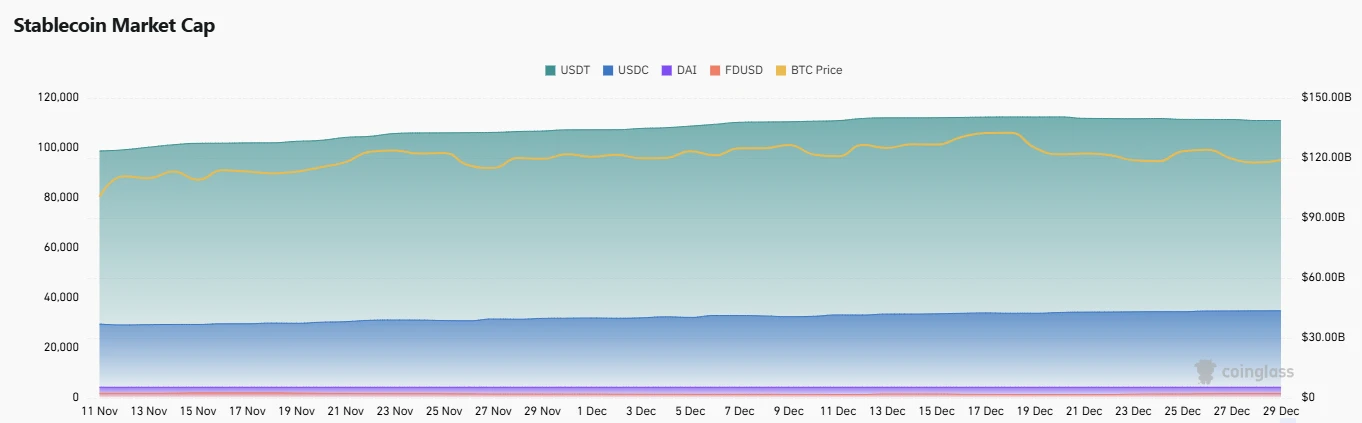Click the $150.00B right axis label
The width and height of the screenshot is (1362, 423).
tap(1326, 98)
